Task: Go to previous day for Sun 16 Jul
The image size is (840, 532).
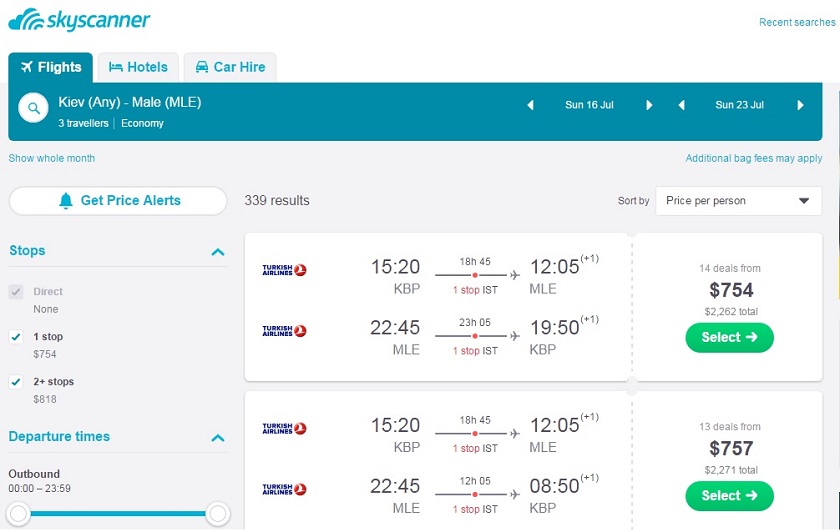Action: (x=530, y=105)
